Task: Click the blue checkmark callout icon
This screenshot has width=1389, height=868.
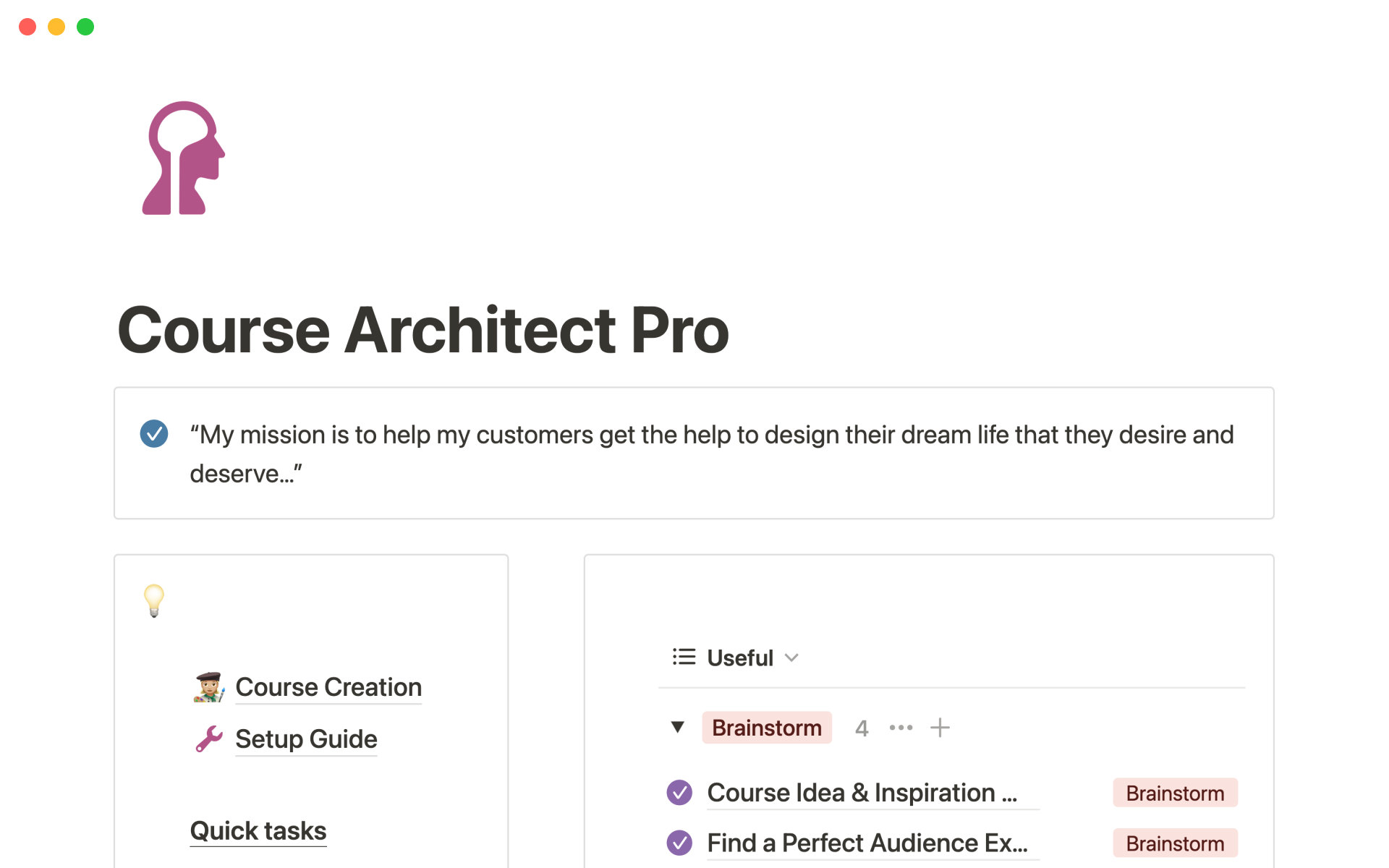Action: 154,434
